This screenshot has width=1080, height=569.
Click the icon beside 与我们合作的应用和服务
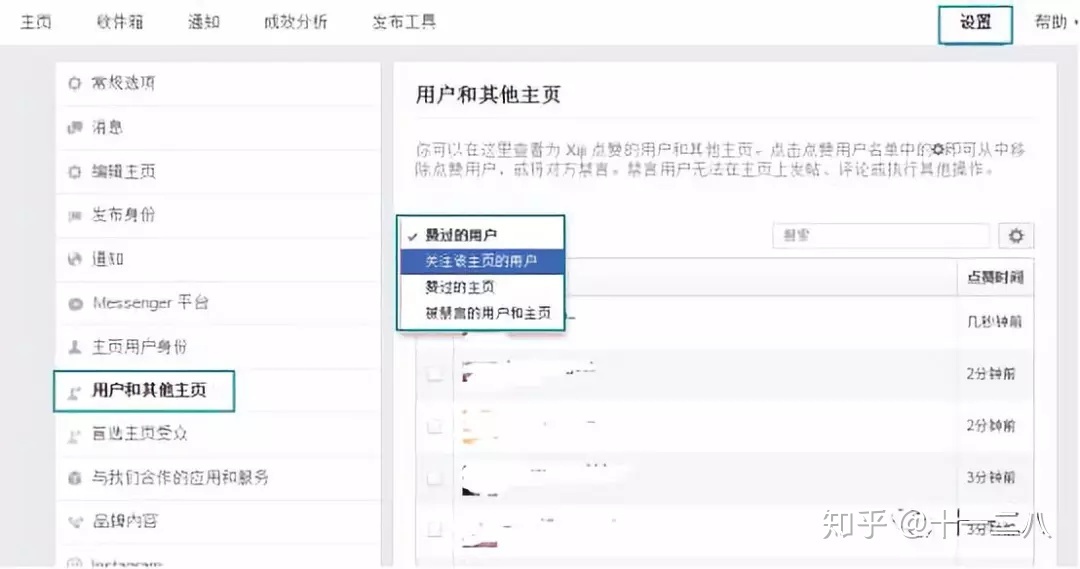point(74,478)
